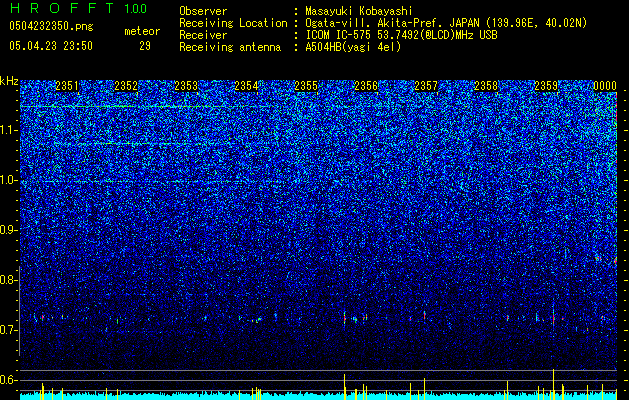629x400 pixels.
Task: Click the 2354 time marker
Action: 246,86
